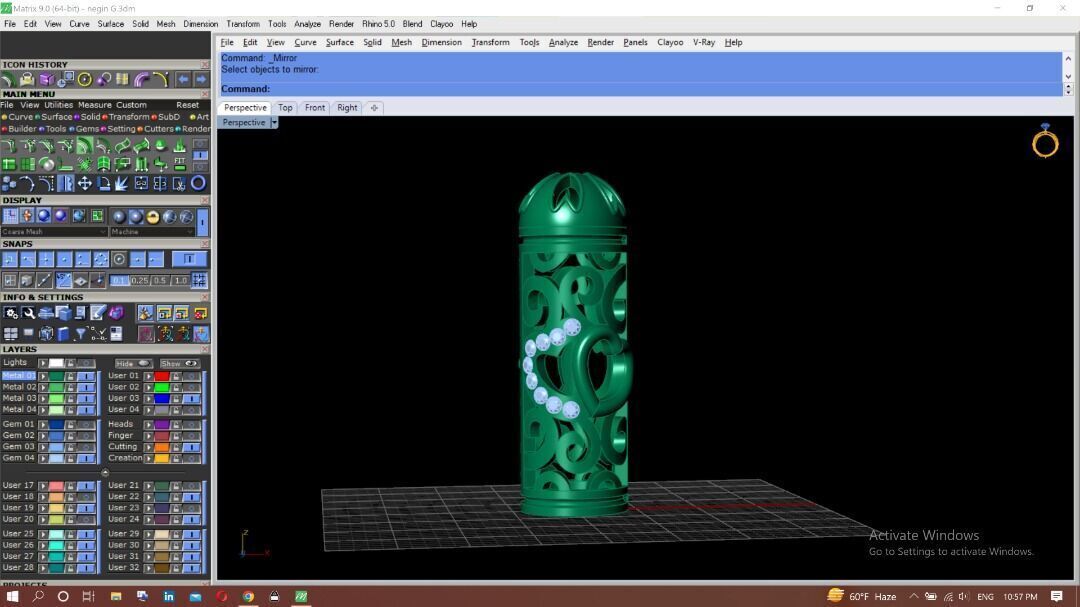
Task: Click the User 01 red color swatch
Action: tap(162, 376)
